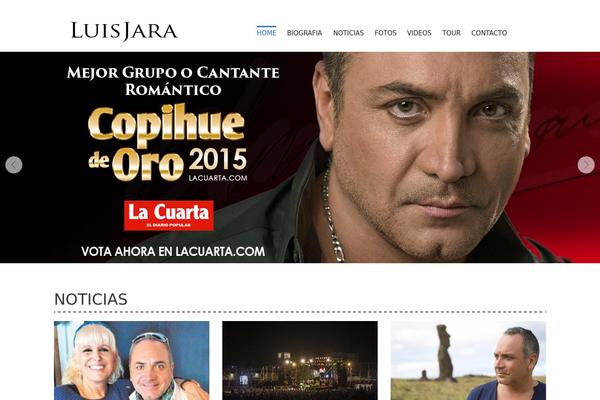
Task: Click 'Mejor Grupo o Cantante Romántico' banner title
Action: pyautogui.click(x=173, y=81)
